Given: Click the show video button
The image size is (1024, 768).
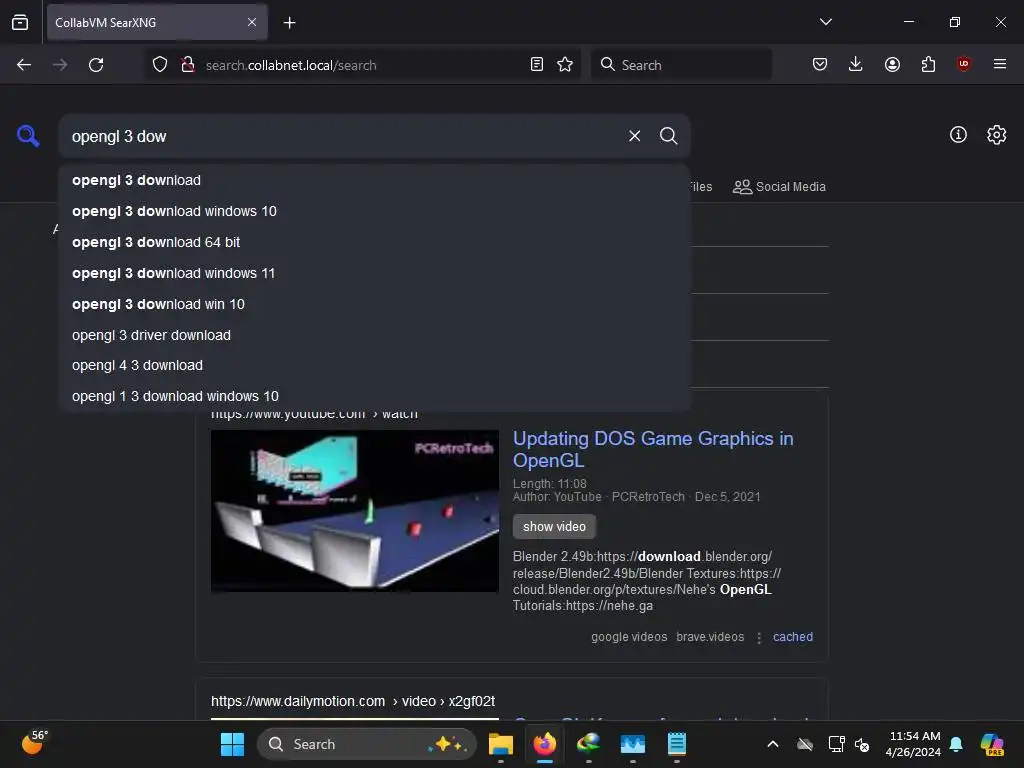Looking at the screenshot, I should coord(554,526).
